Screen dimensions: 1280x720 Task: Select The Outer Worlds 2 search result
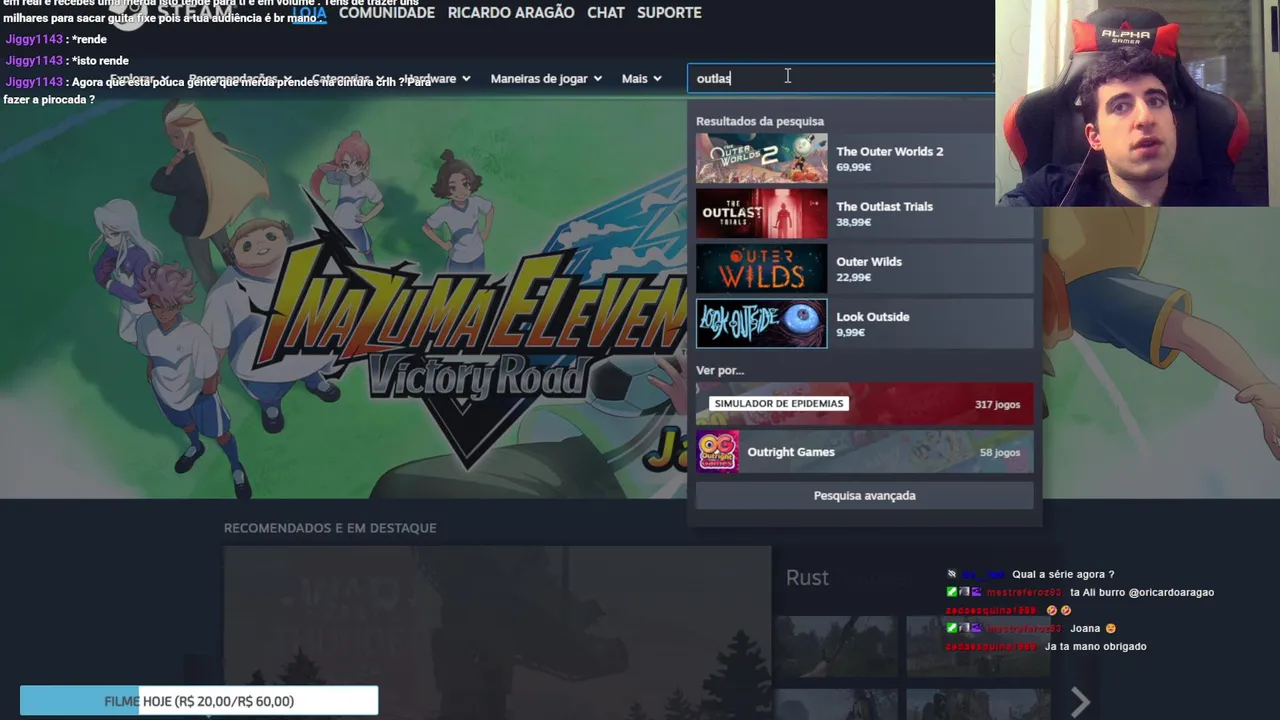(864, 159)
